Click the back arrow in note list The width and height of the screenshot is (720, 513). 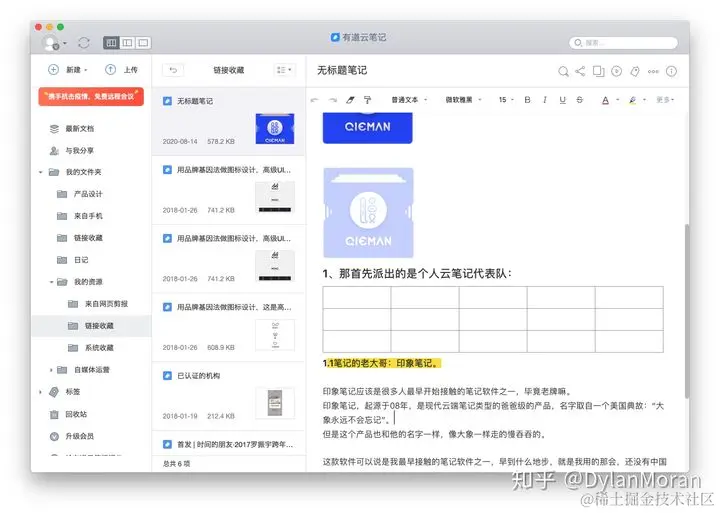point(173,70)
